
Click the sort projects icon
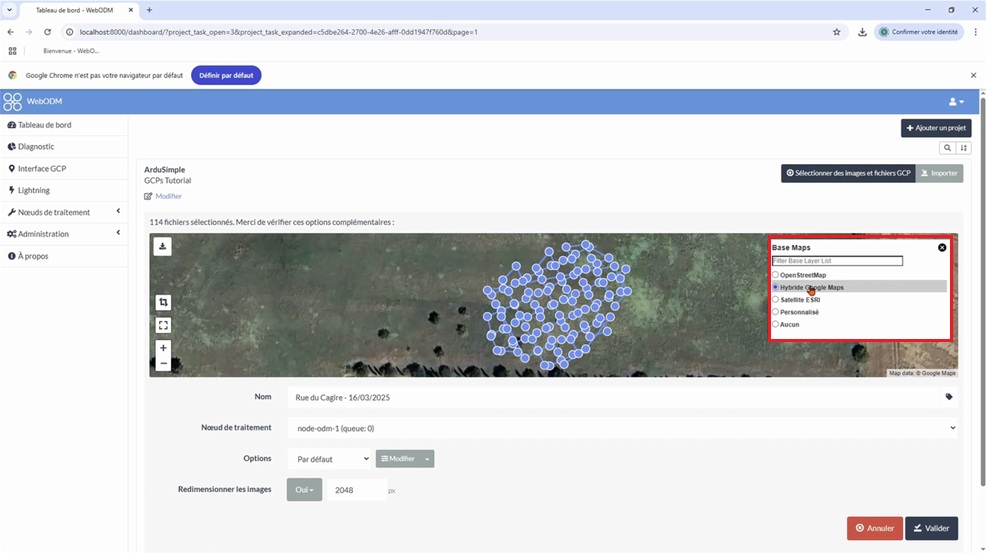point(963,148)
